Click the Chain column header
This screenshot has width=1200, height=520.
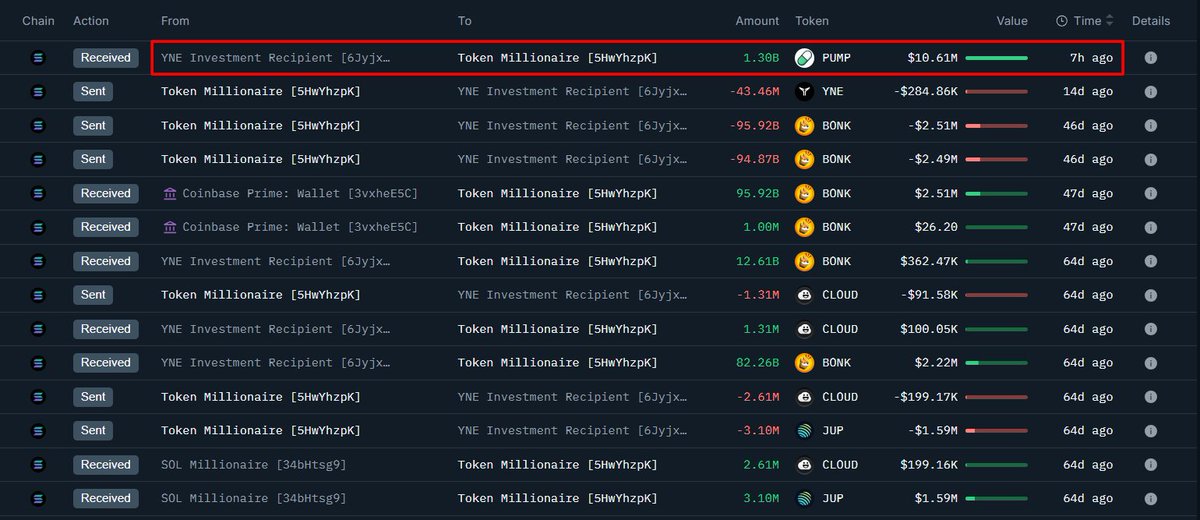39,21
